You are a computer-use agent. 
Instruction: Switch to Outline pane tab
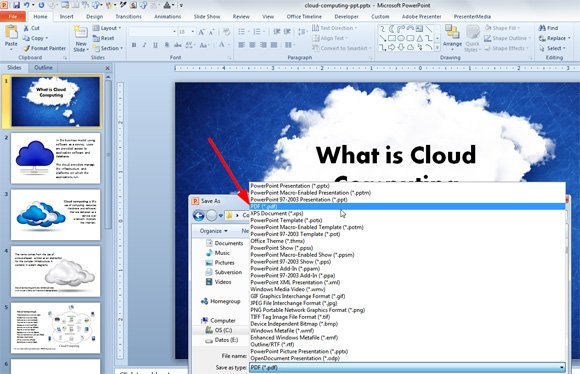(43, 68)
